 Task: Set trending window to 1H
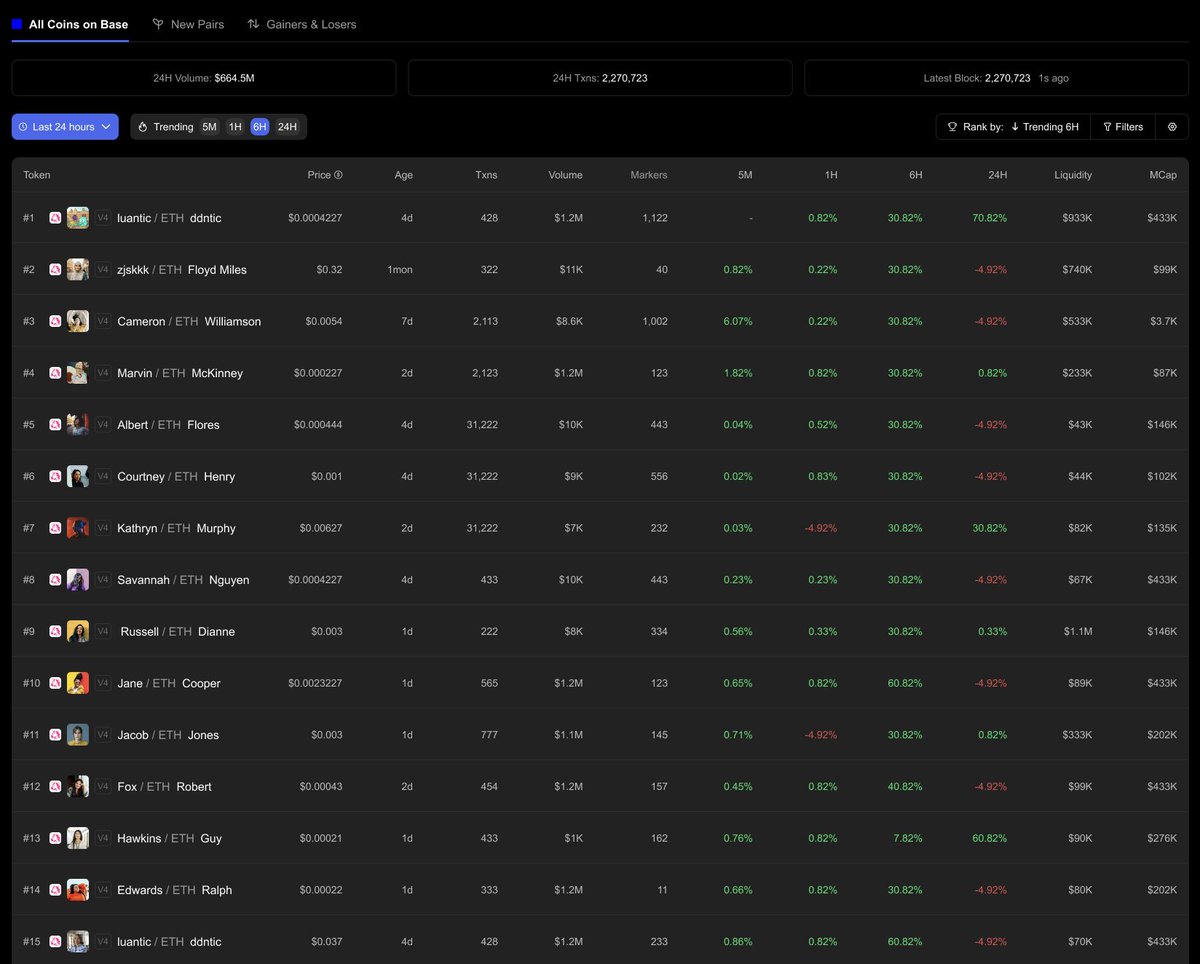[x=235, y=127]
